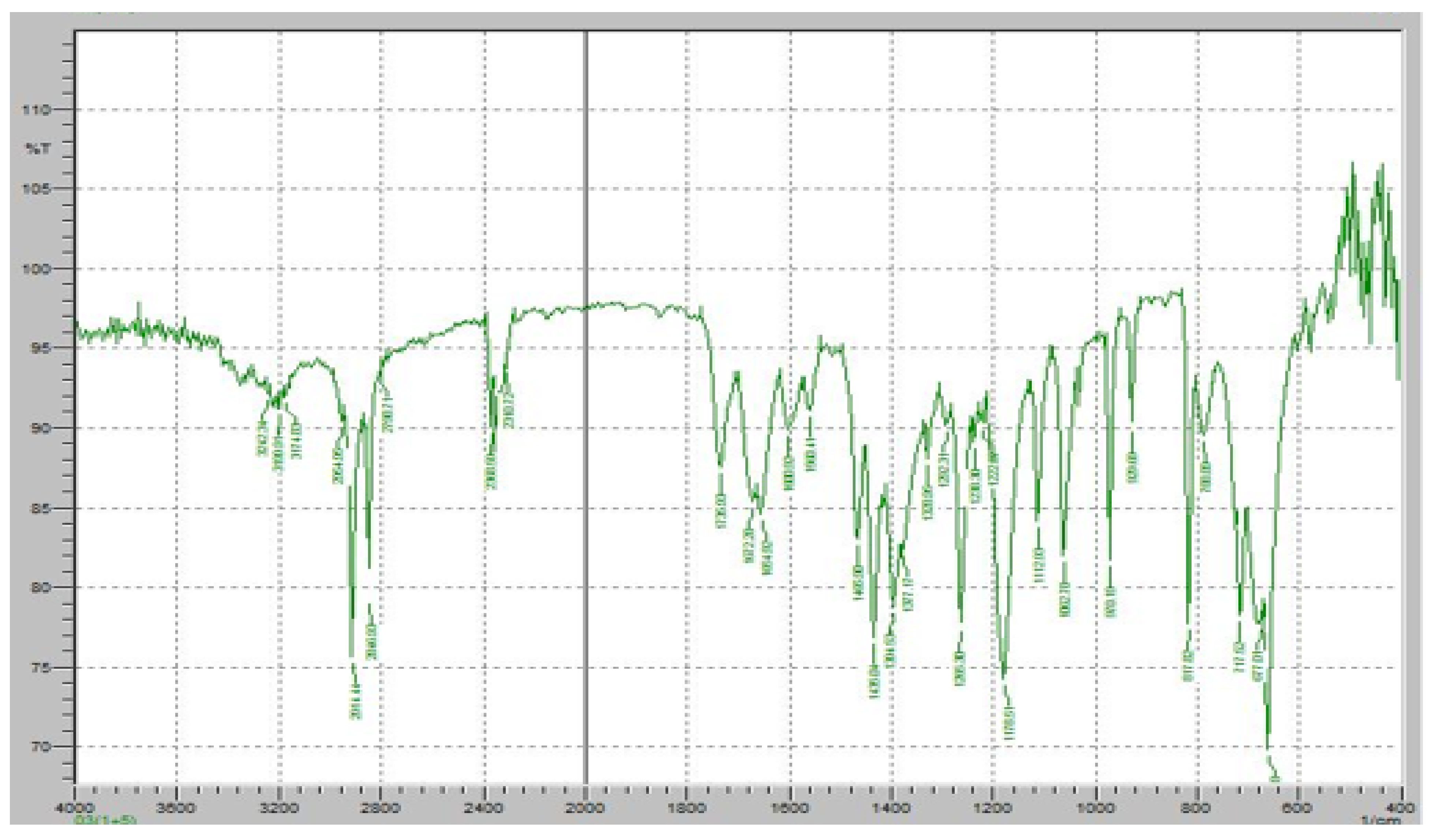
Task: Click the %T y-axis unit label
Action: (39, 149)
